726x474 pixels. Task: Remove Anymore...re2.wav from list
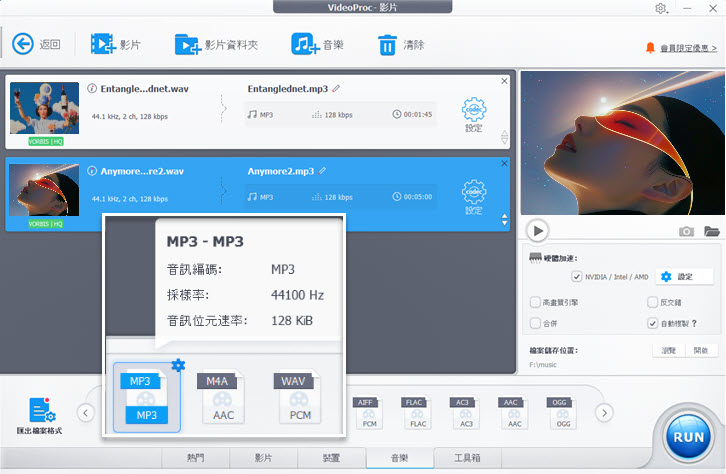tap(504, 163)
